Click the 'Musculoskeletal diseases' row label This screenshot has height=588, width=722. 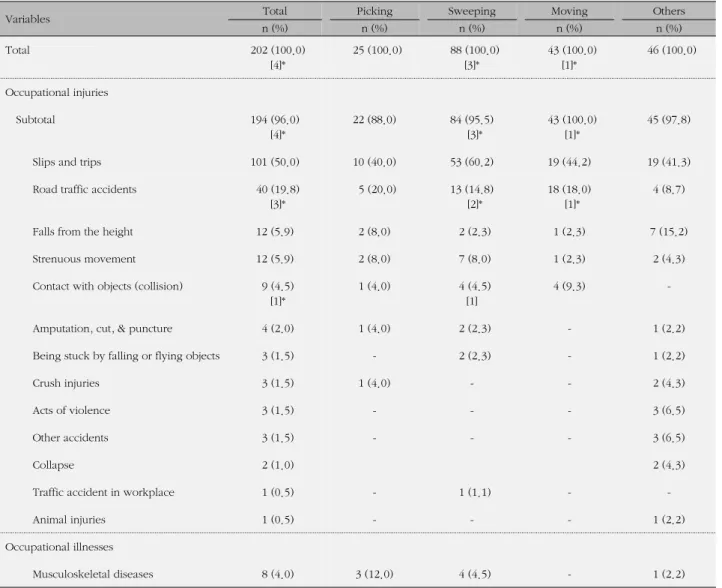[x=93, y=574]
